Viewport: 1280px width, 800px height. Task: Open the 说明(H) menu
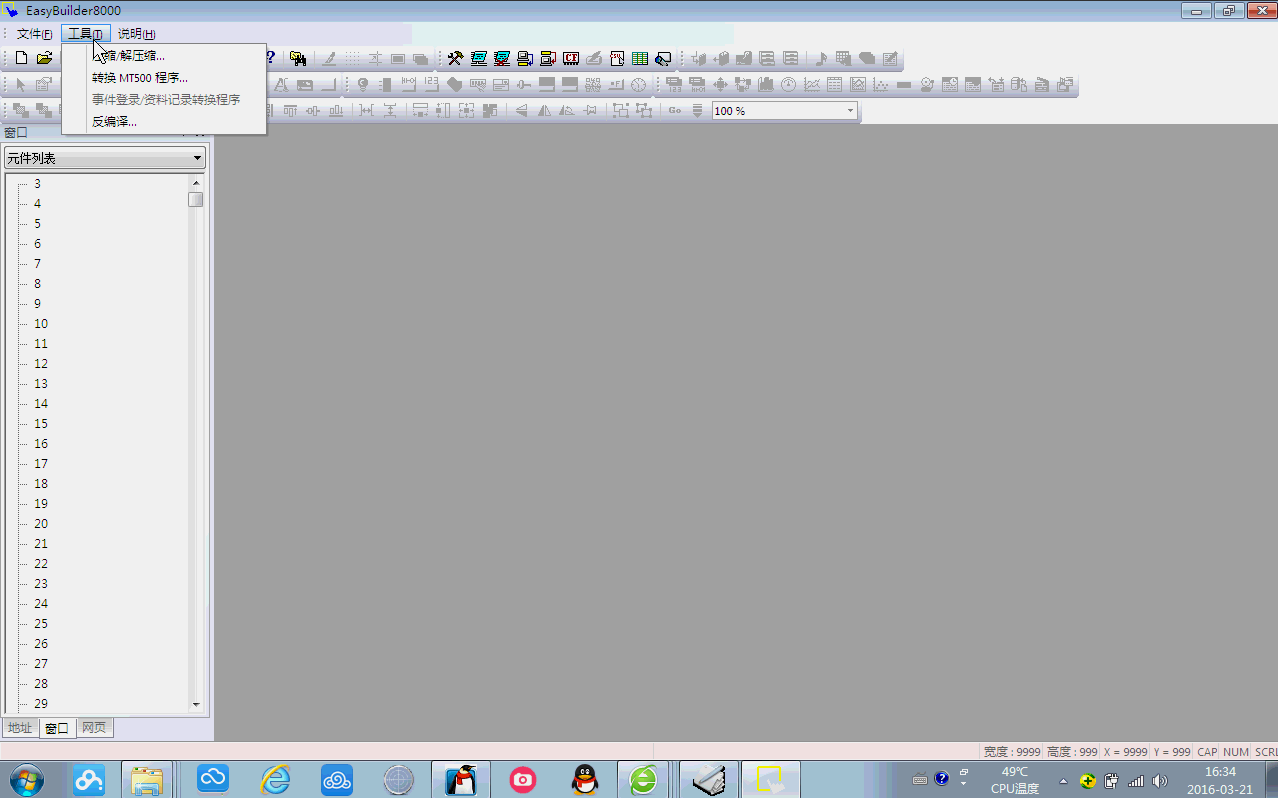[x=136, y=34]
